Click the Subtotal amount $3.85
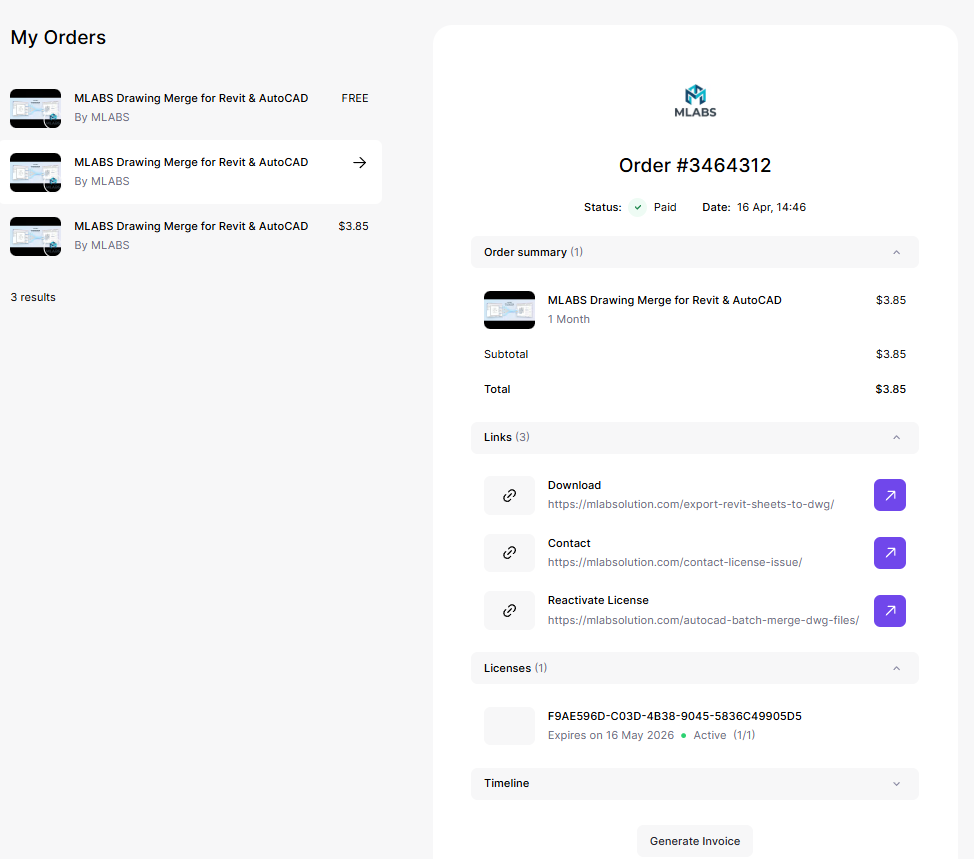The image size is (974, 859). coord(891,354)
